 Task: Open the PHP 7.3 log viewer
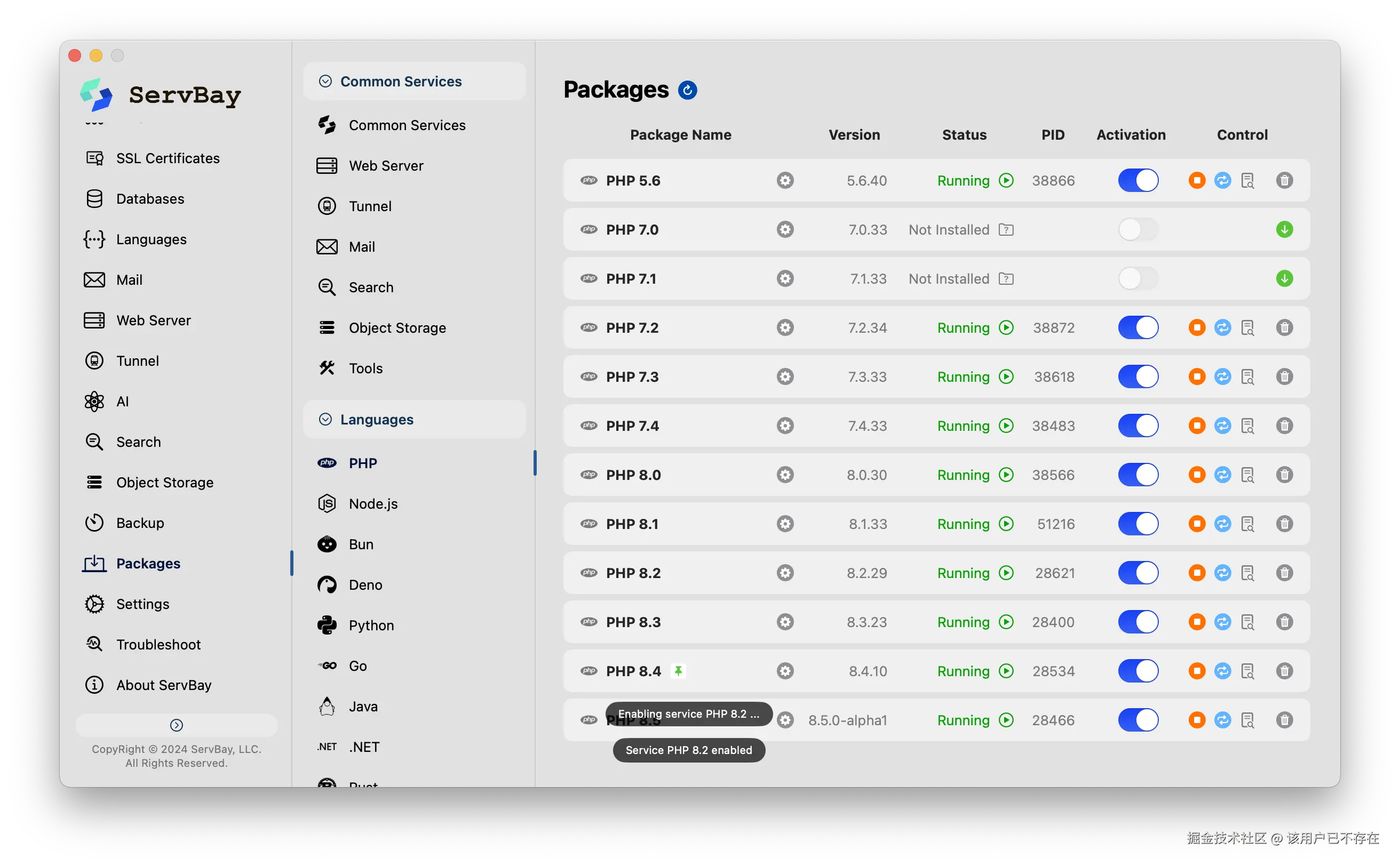tap(1247, 377)
